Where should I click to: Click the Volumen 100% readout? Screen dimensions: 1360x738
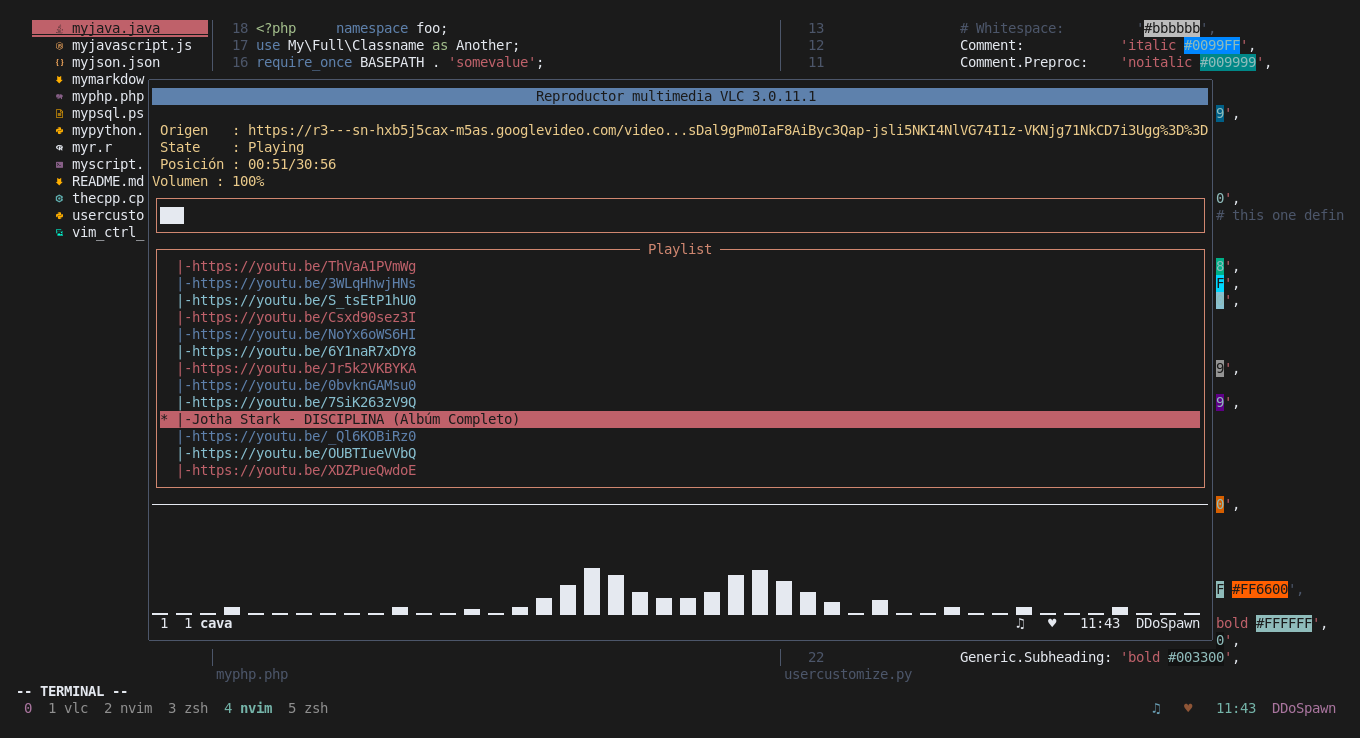(x=208, y=181)
